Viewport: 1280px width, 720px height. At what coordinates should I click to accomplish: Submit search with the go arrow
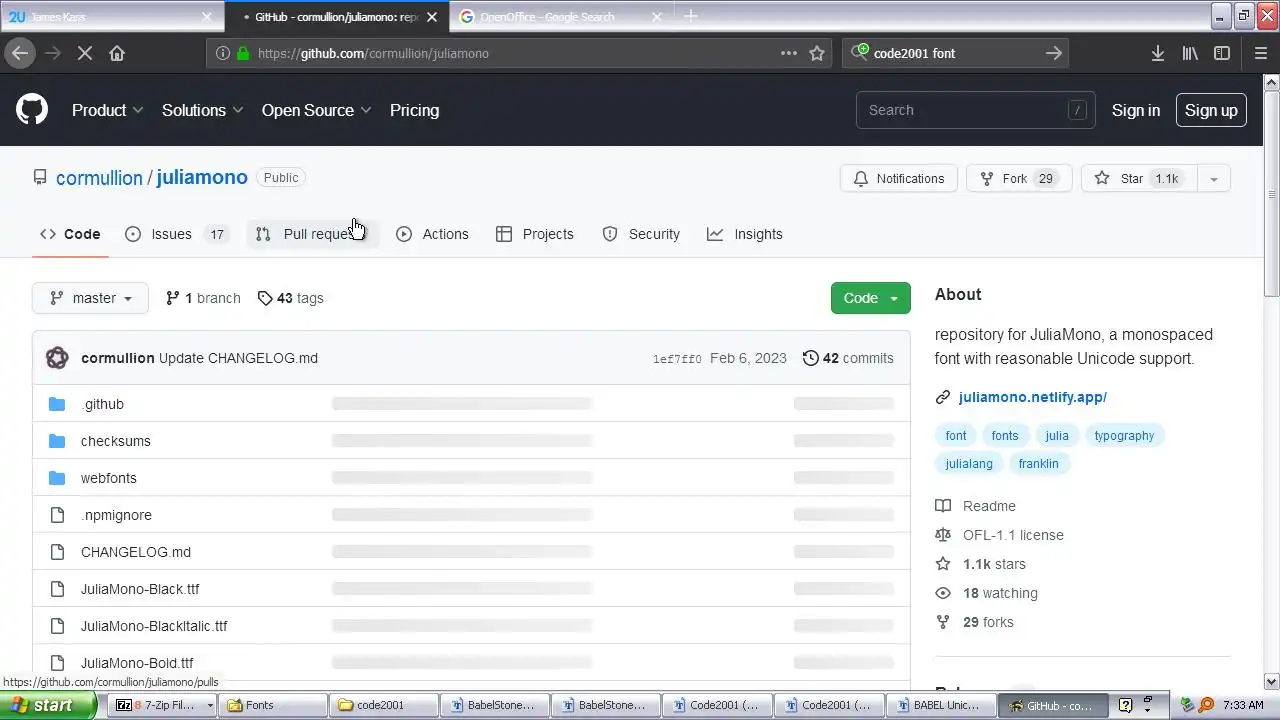[1054, 53]
